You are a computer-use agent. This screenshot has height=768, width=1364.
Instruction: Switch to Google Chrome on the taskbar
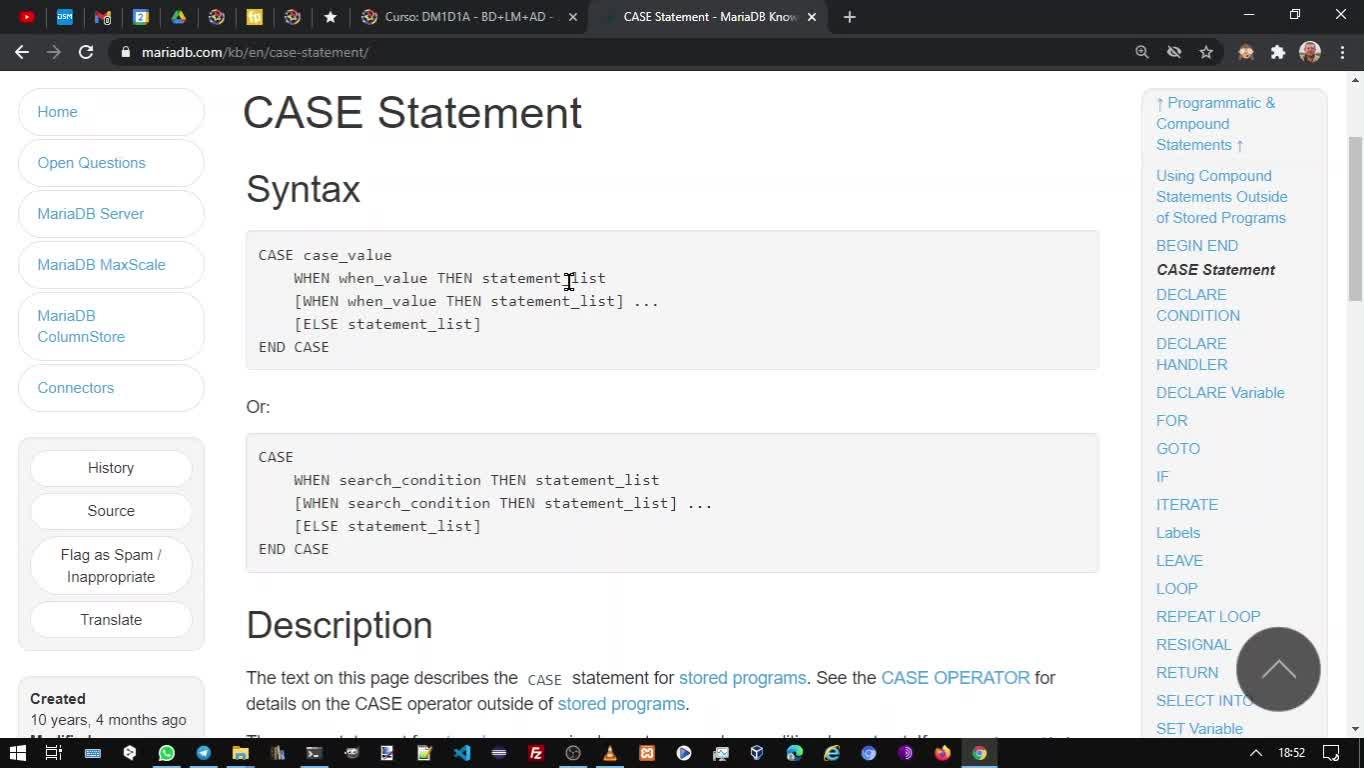point(980,753)
